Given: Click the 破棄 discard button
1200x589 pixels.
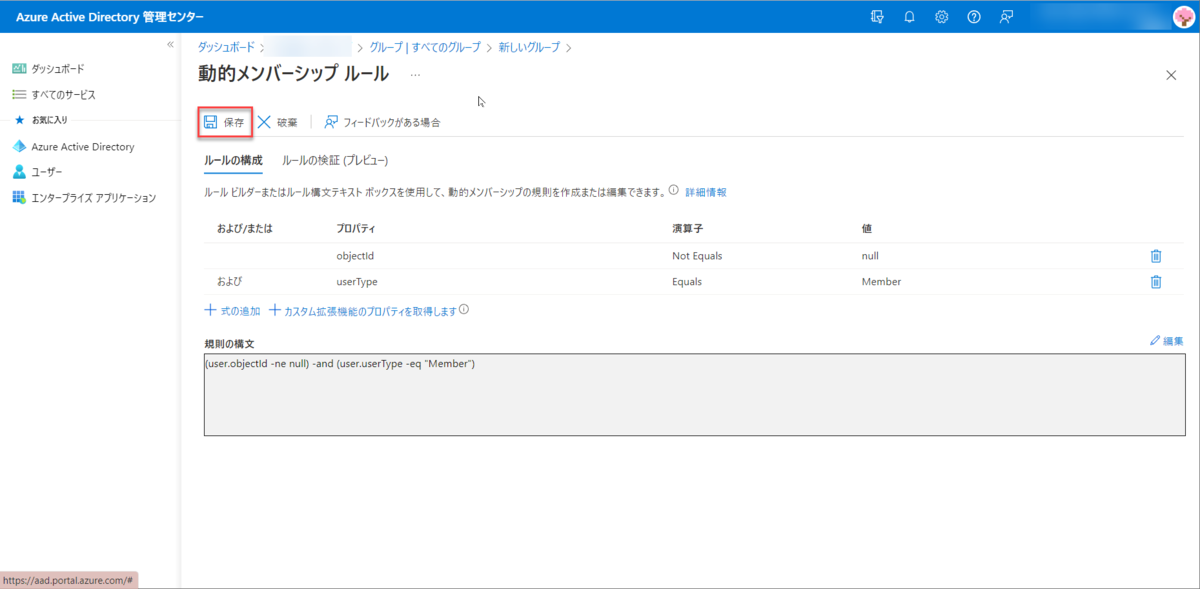Looking at the screenshot, I should click(278, 122).
